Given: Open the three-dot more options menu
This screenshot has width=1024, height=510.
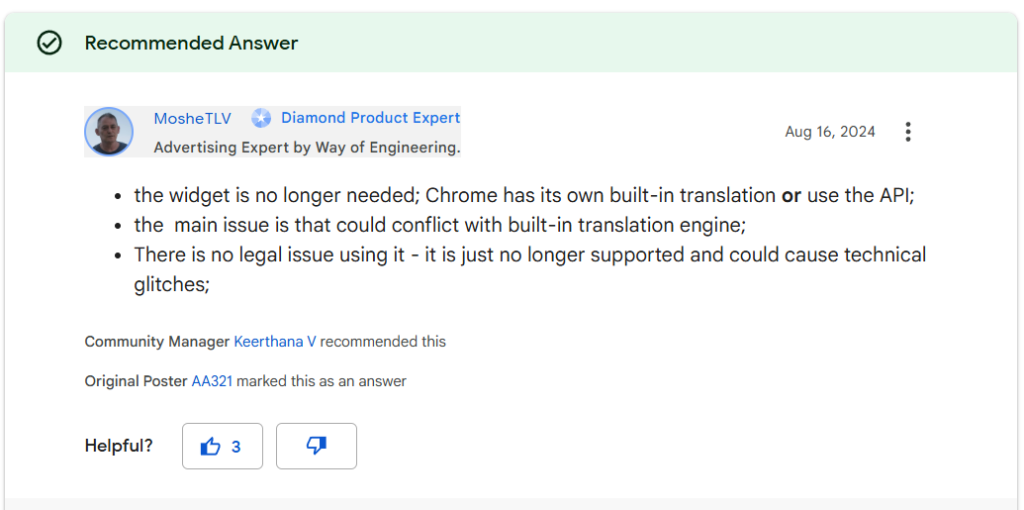Looking at the screenshot, I should click(x=908, y=132).
